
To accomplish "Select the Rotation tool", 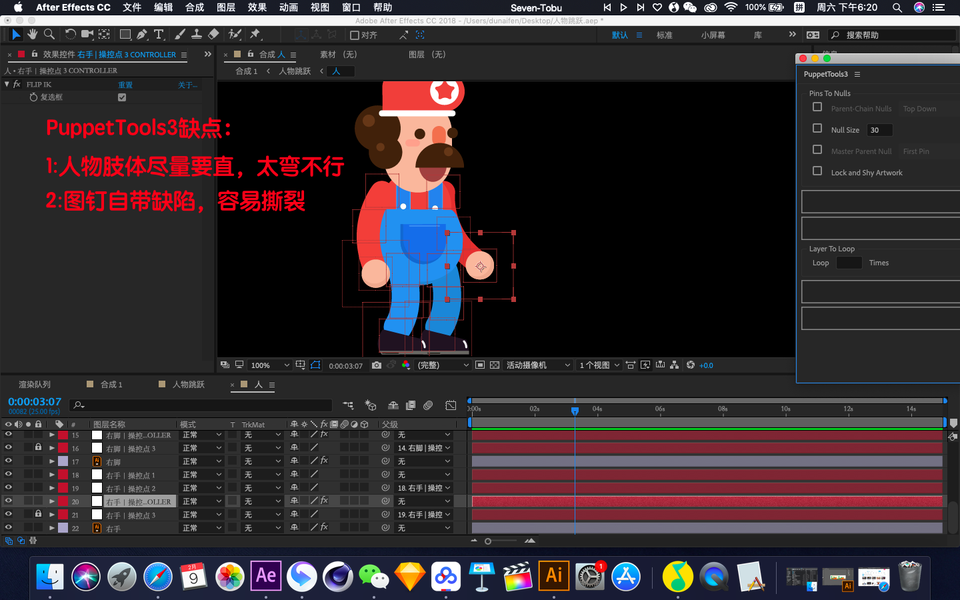I will tap(70, 34).
